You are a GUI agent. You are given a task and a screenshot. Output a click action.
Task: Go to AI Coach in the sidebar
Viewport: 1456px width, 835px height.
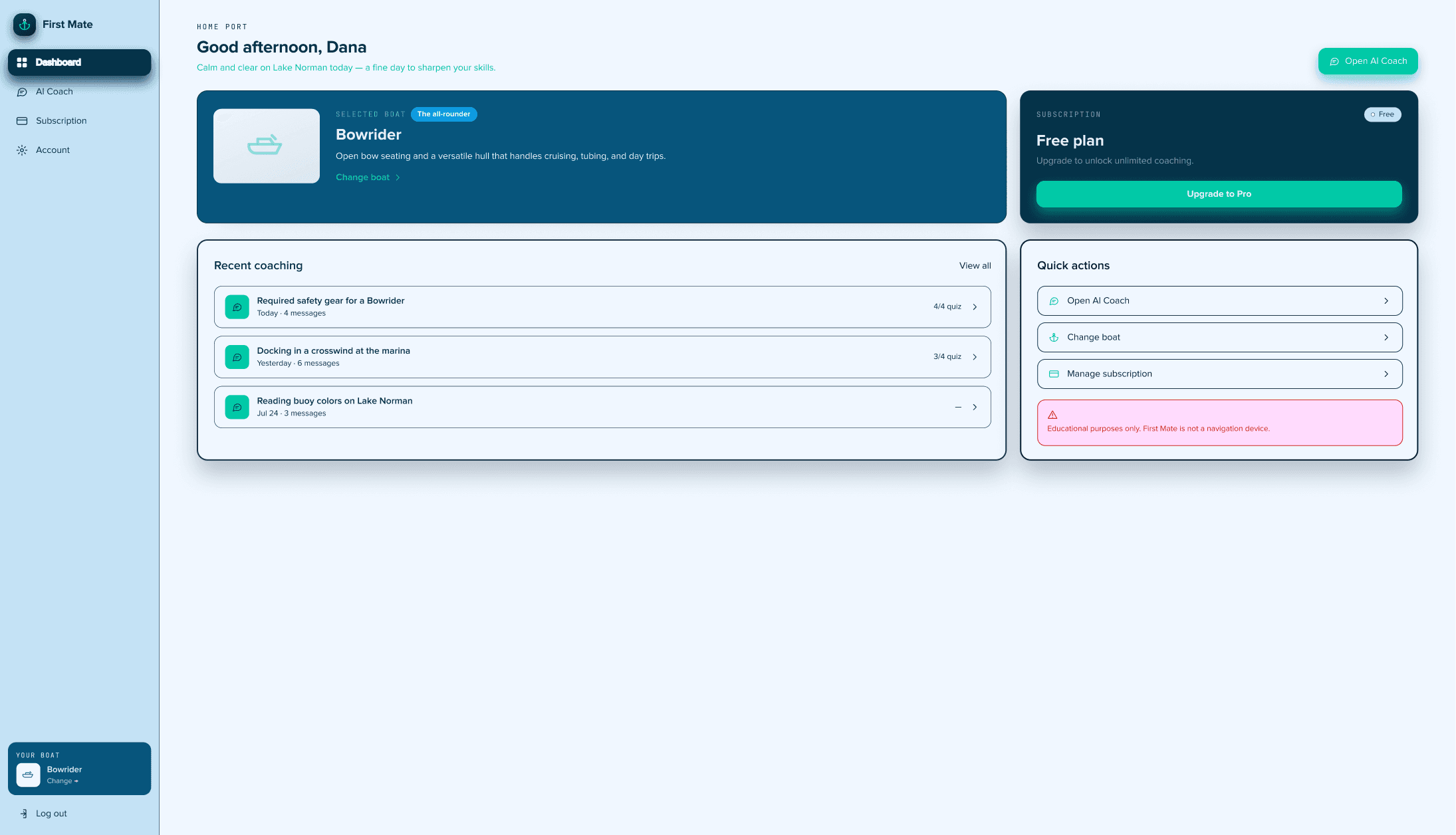point(80,92)
